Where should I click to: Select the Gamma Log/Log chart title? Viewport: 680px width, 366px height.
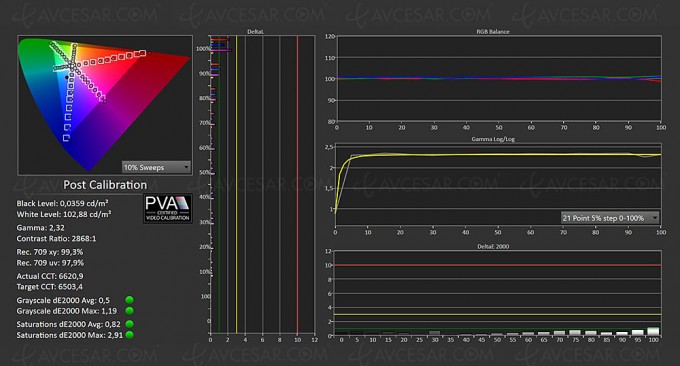tap(493, 139)
